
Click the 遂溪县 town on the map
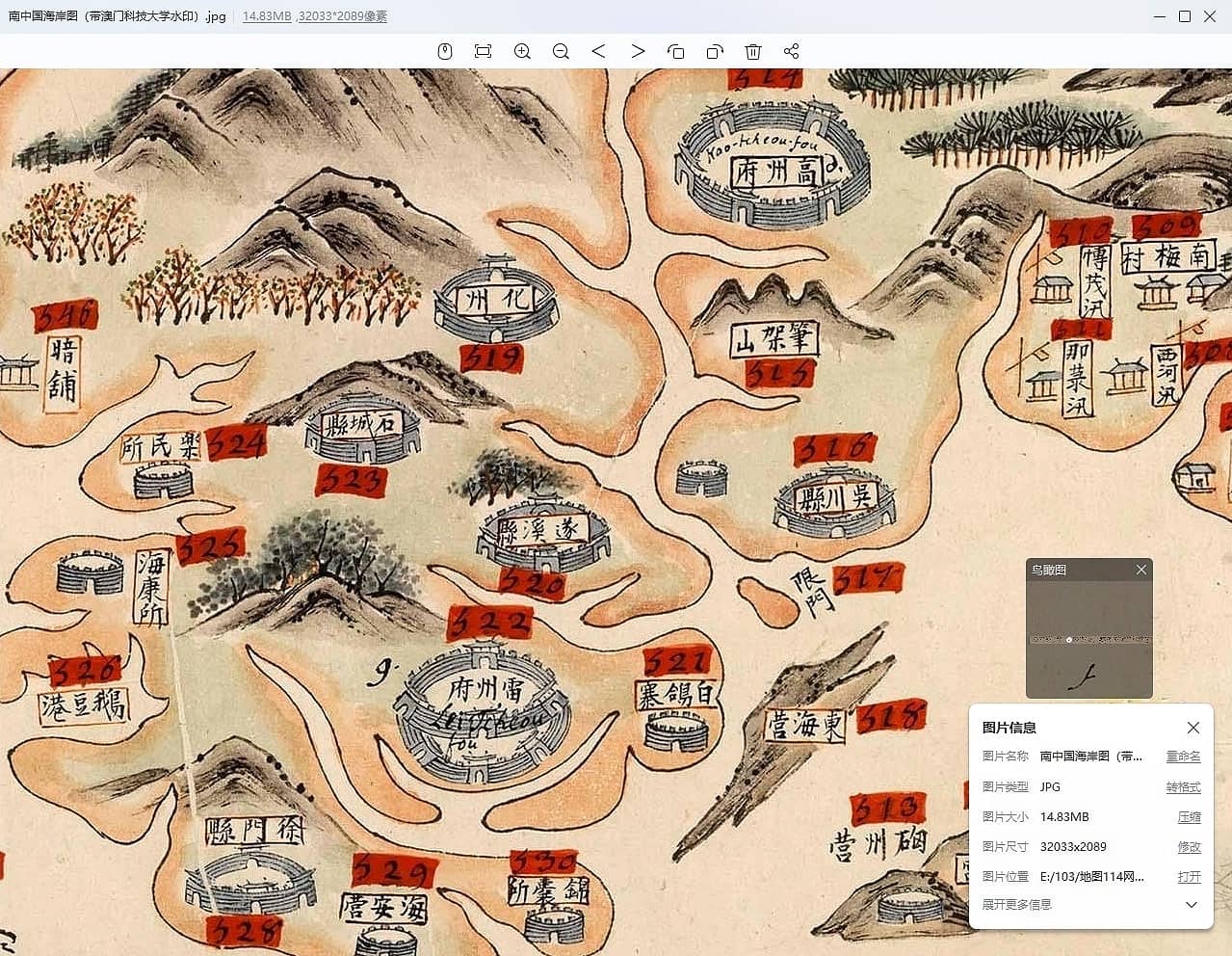click(x=542, y=536)
